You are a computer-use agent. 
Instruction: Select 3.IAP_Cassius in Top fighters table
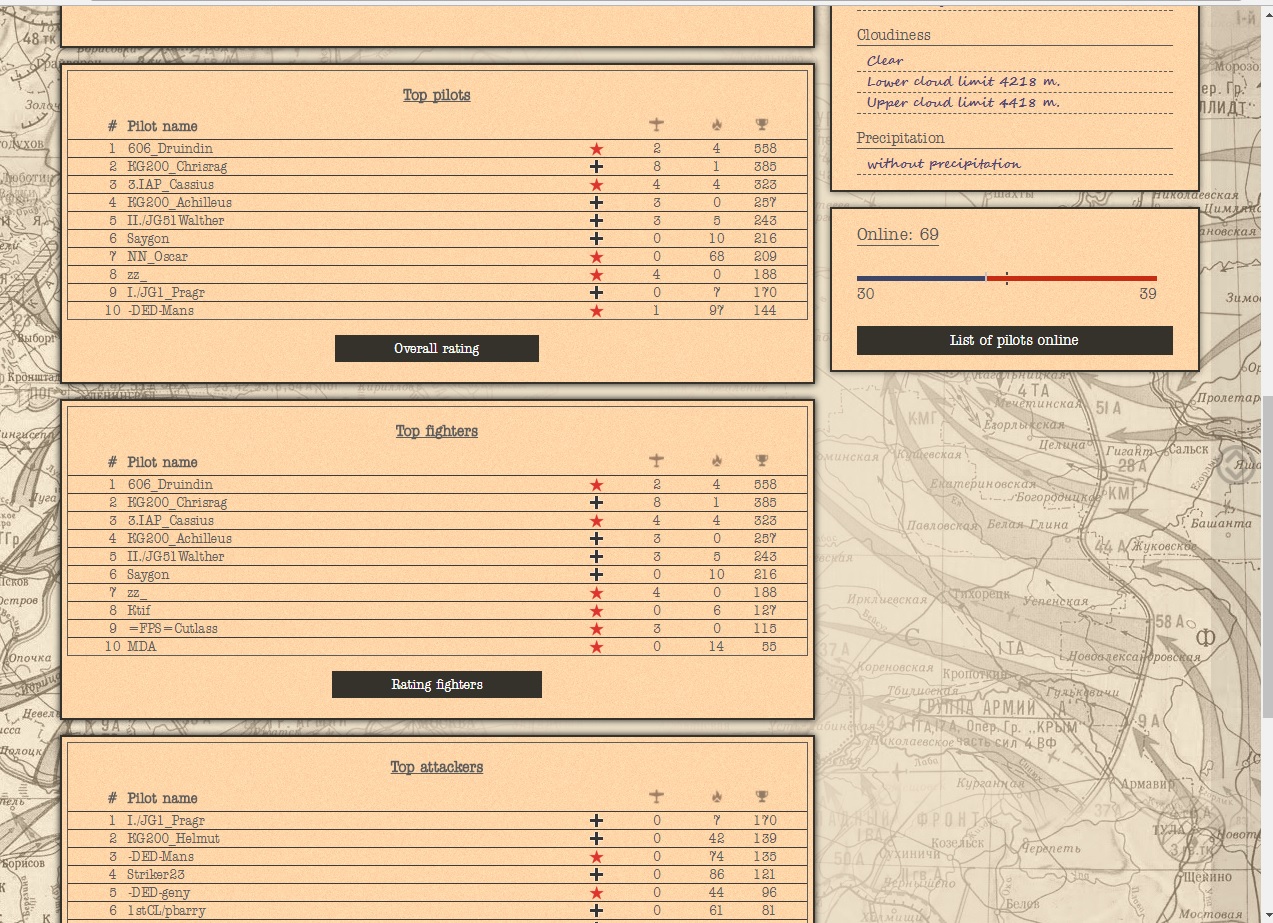tap(170, 521)
